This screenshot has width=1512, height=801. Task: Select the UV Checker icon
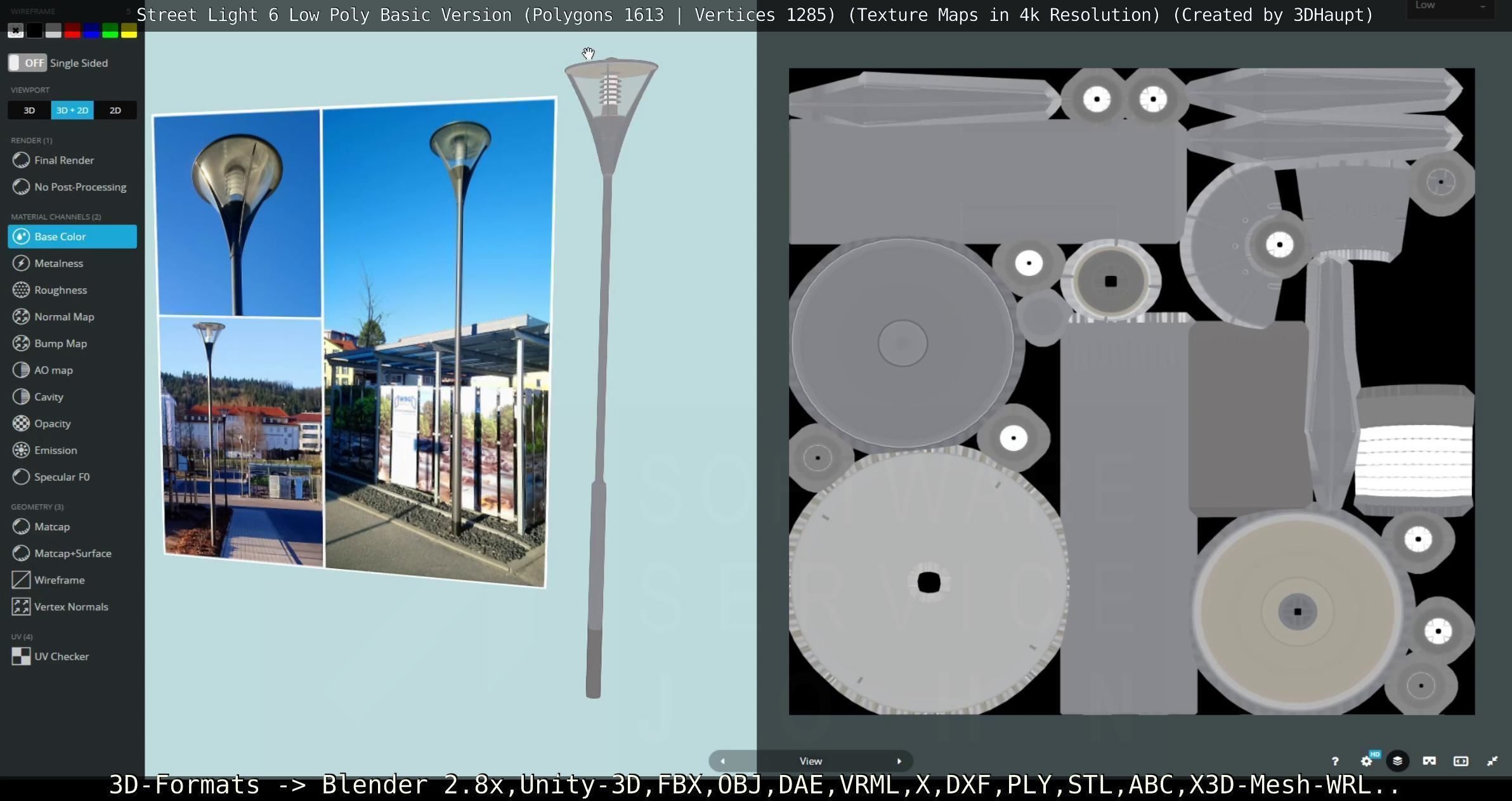pyautogui.click(x=21, y=656)
